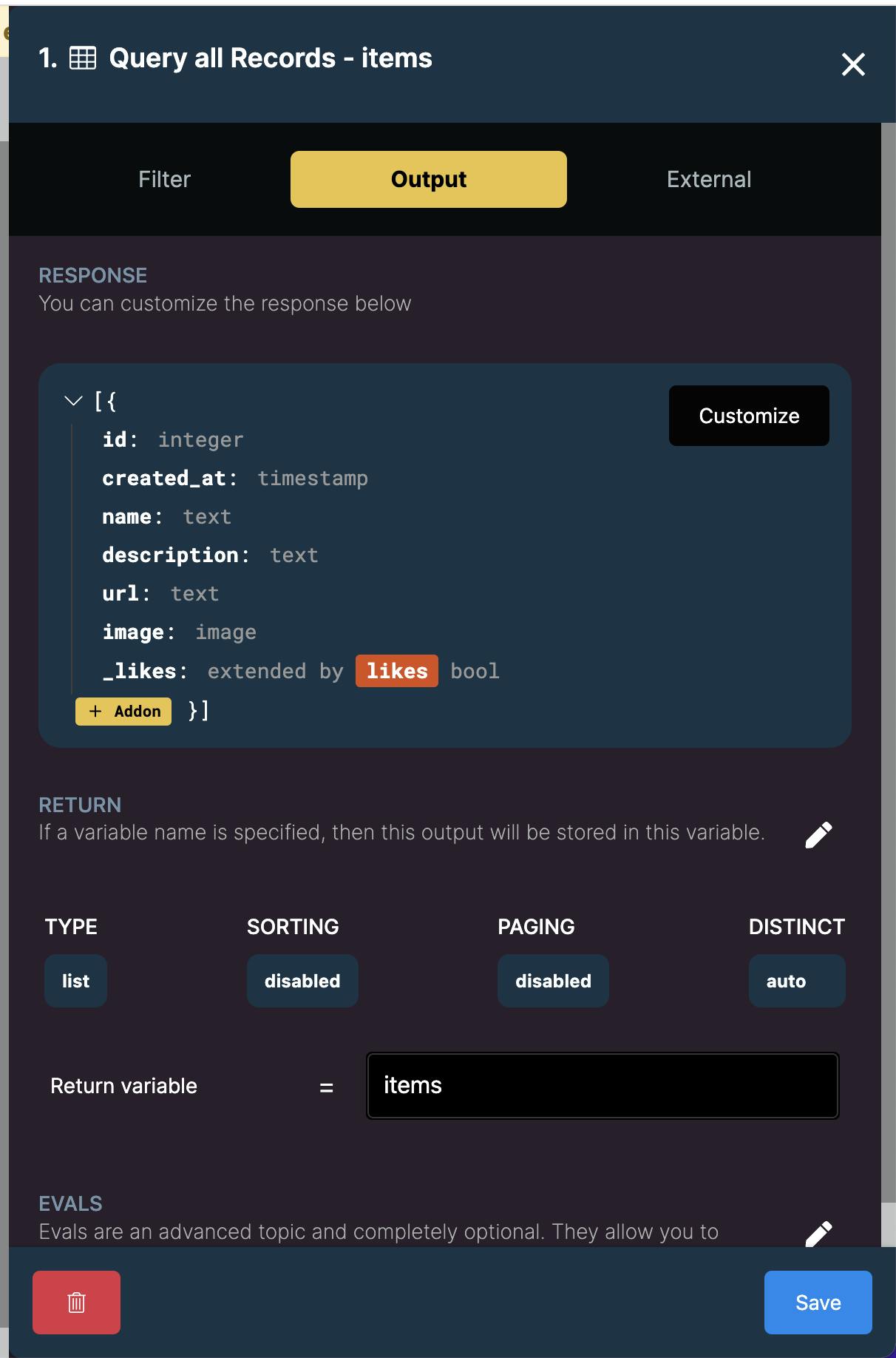Click the pencil icon in Return section
Screen dimensions: 896x1358
[818, 834]
